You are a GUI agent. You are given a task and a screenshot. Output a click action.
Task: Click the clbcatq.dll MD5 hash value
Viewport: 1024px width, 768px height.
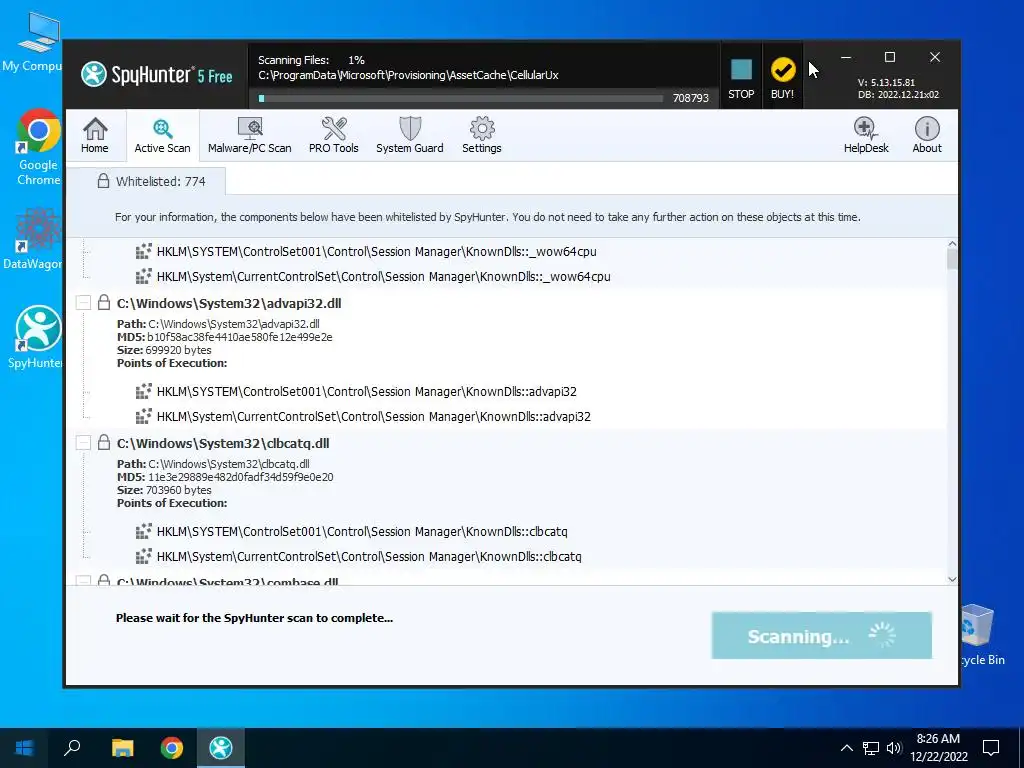click(x=240, y=477)
